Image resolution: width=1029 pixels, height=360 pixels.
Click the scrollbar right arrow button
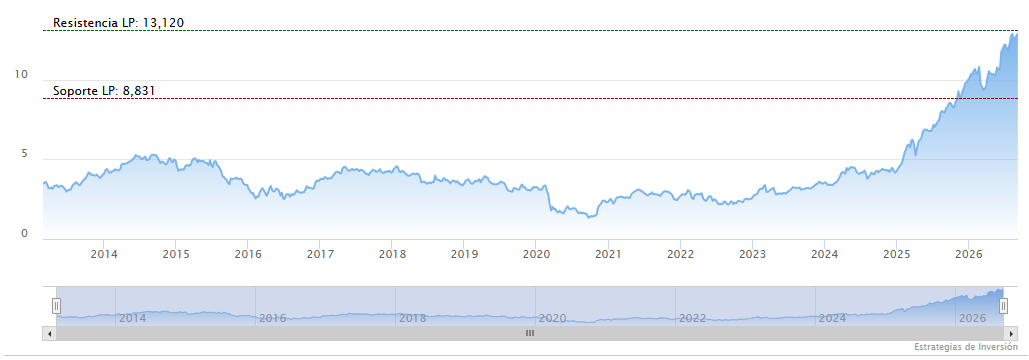coord(1012,333)
